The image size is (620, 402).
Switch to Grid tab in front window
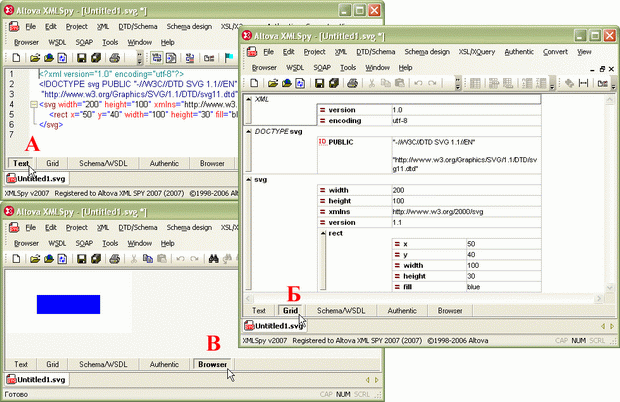(x=289, y=311)
